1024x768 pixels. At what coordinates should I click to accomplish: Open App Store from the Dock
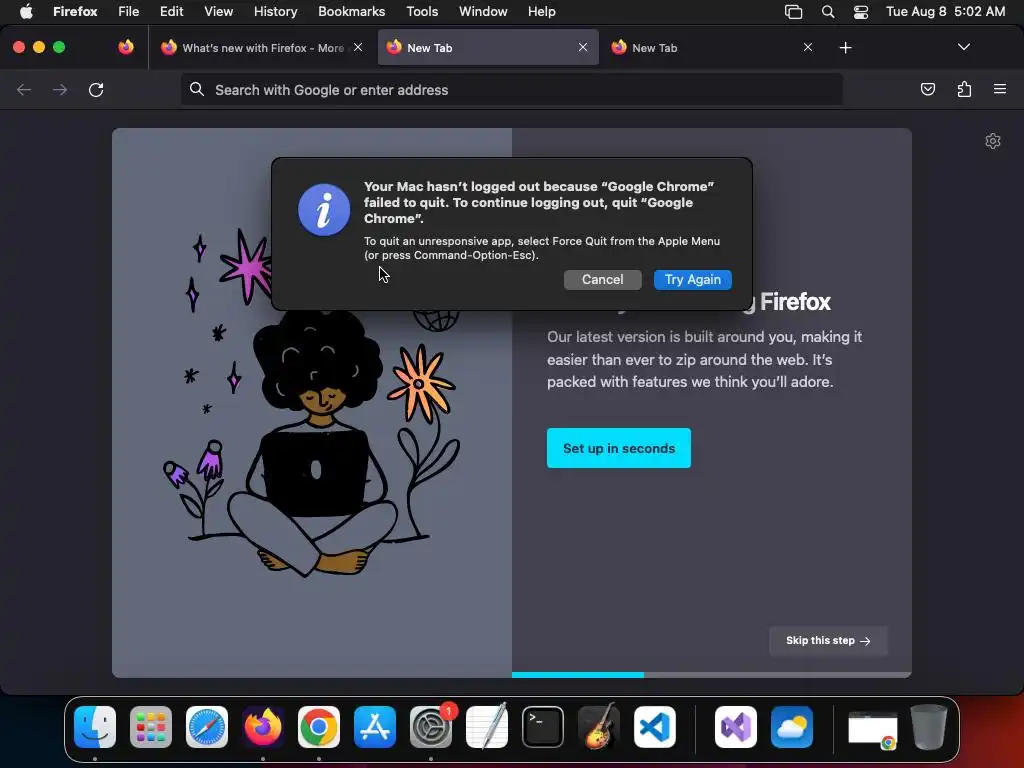tap(375, 727)
